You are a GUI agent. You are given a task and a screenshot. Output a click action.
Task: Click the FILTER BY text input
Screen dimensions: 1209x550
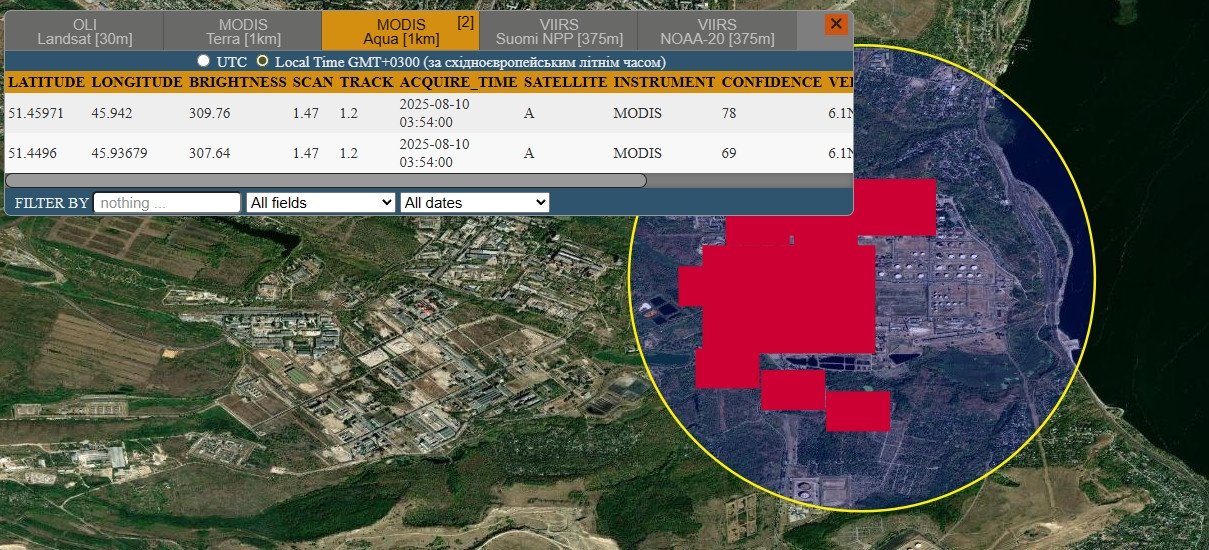click(167, 203)
